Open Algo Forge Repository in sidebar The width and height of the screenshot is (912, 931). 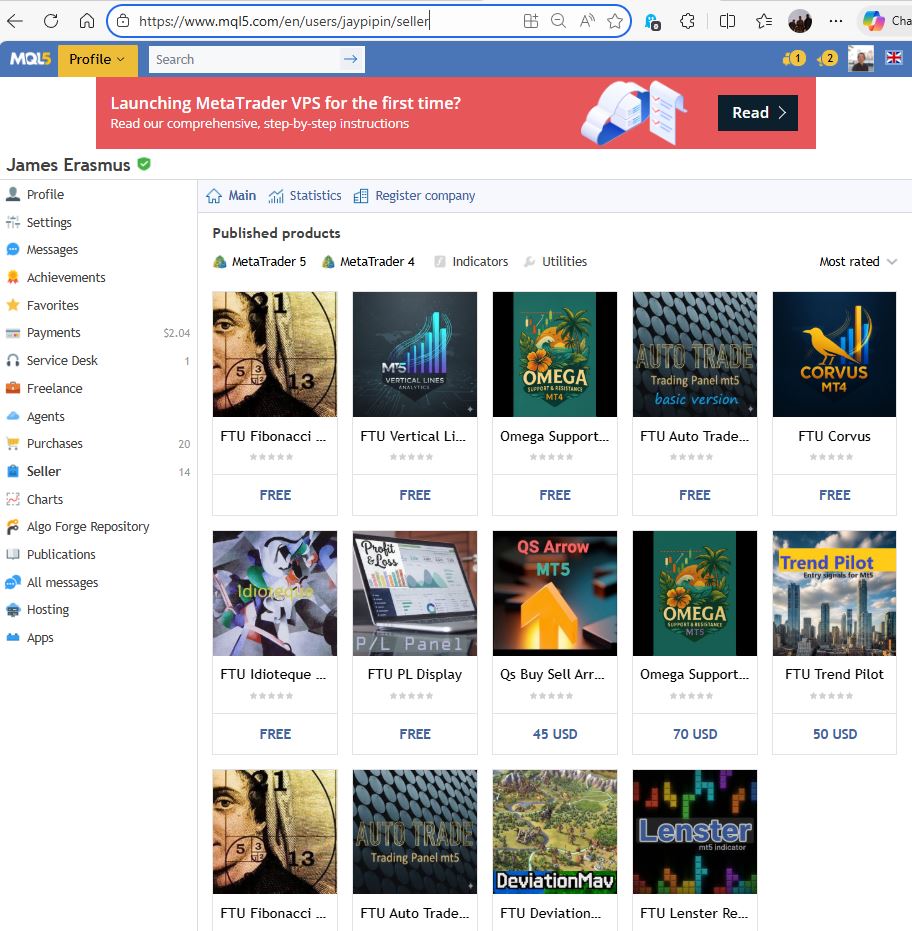88,527
